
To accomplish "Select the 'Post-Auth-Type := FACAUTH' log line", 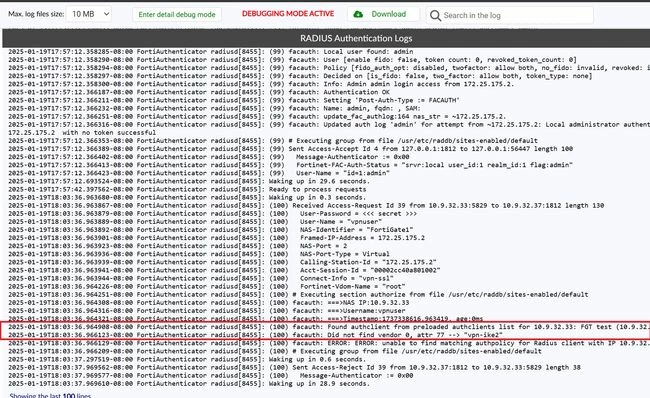I will [234, 100].
